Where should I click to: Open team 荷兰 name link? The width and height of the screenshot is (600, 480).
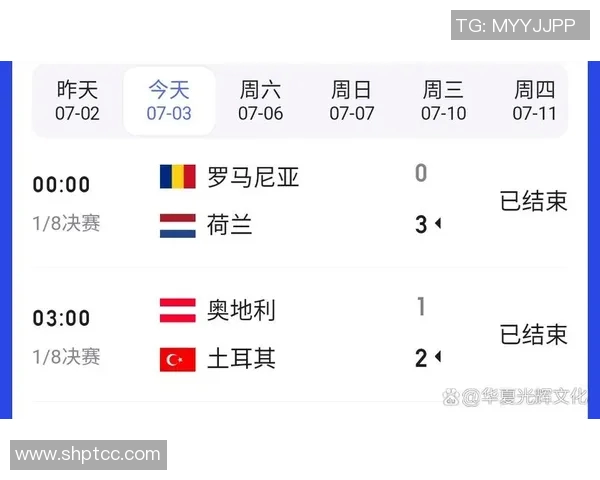click(230, 225)
